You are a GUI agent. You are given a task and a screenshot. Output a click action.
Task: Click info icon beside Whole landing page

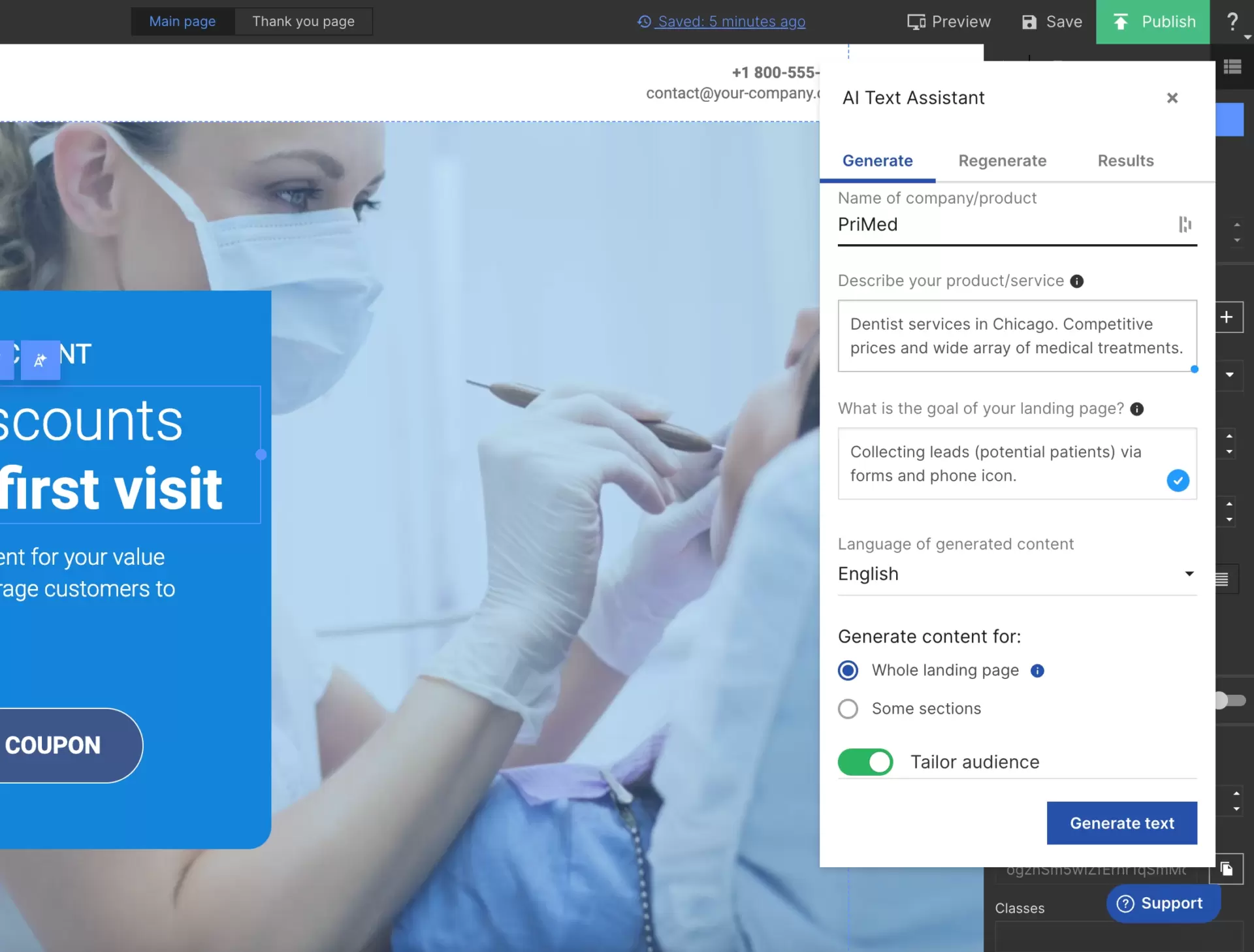click(x=1037, y=671)
